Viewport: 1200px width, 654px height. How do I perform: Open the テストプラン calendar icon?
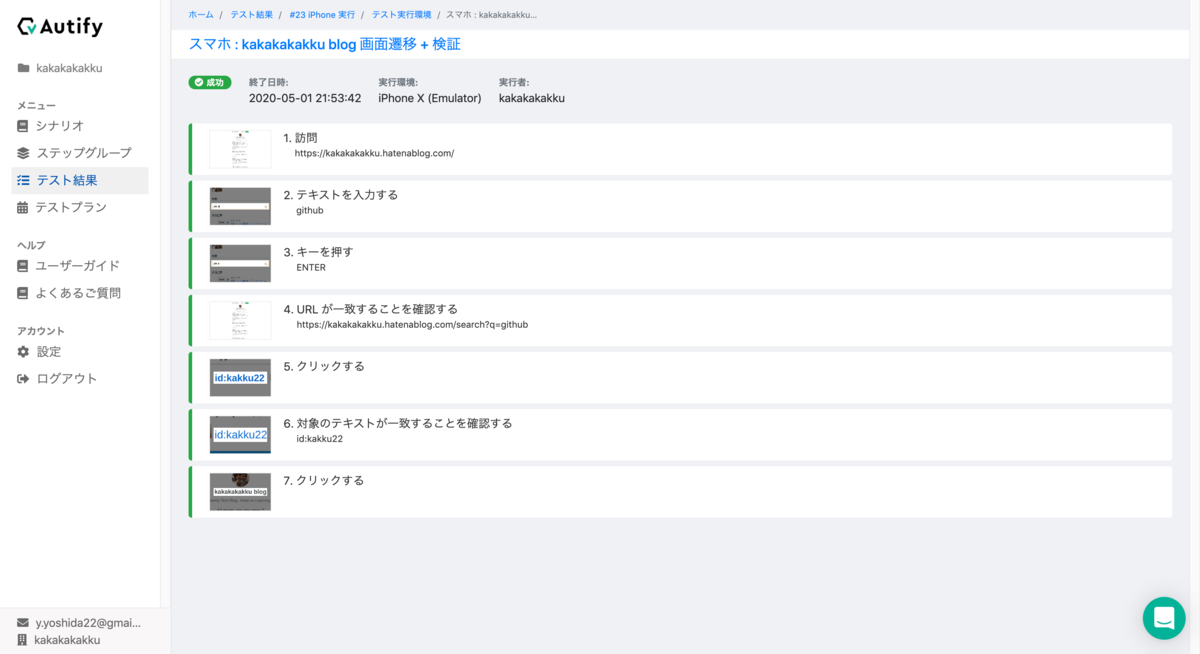tap(22, 208)
